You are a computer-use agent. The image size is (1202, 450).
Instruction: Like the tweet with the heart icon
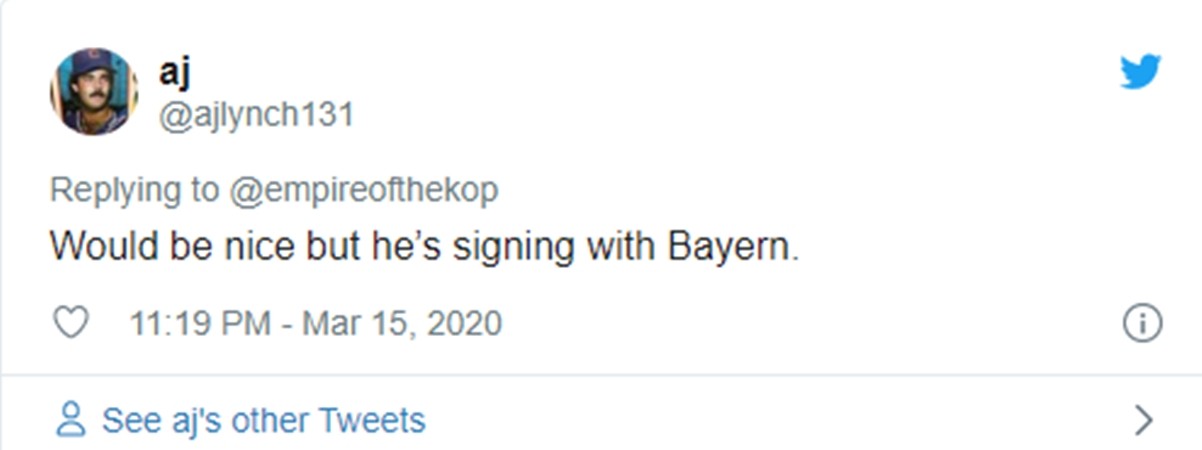coord(70,323)
